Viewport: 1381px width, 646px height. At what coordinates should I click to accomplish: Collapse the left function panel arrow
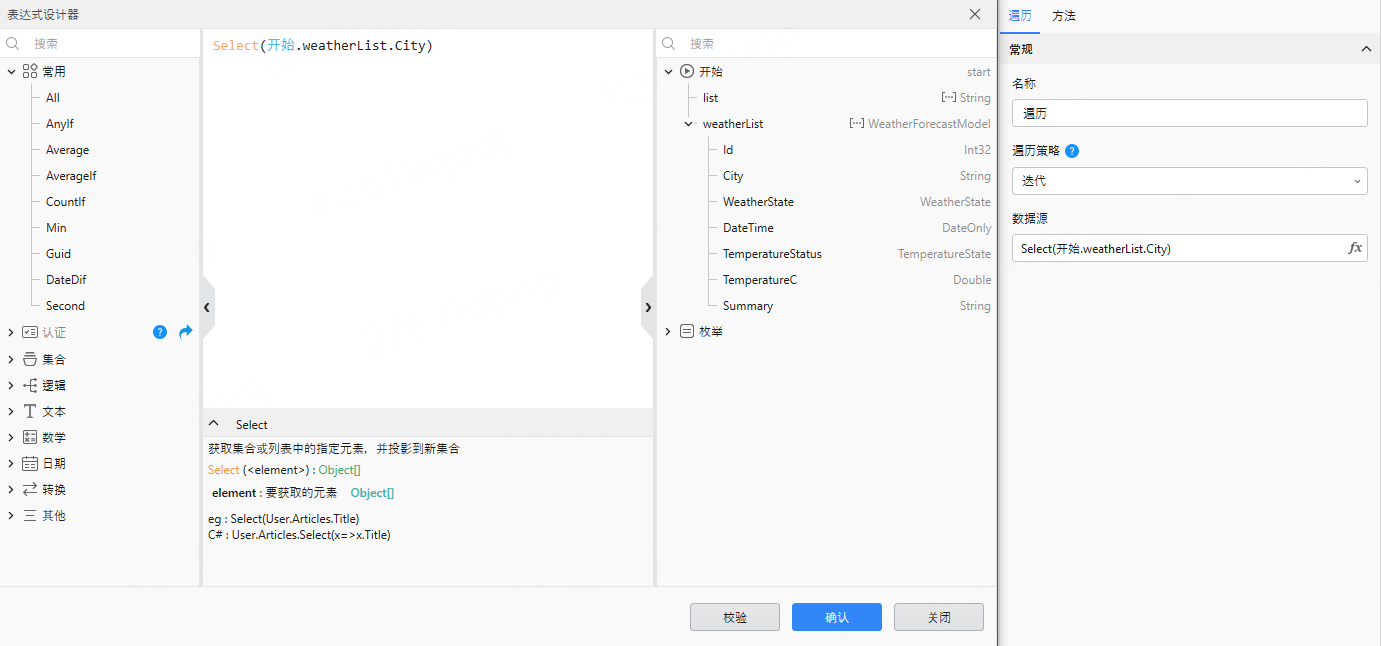pyautogui.click(x=207, y=308)
